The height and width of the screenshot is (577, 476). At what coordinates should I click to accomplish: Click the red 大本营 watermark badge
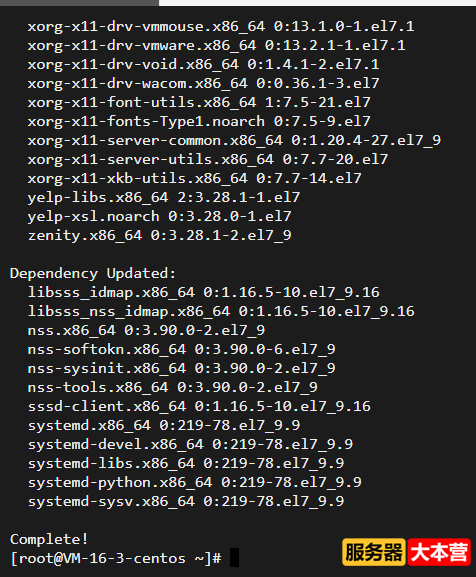pyautogui.click(x=439, y=552)
